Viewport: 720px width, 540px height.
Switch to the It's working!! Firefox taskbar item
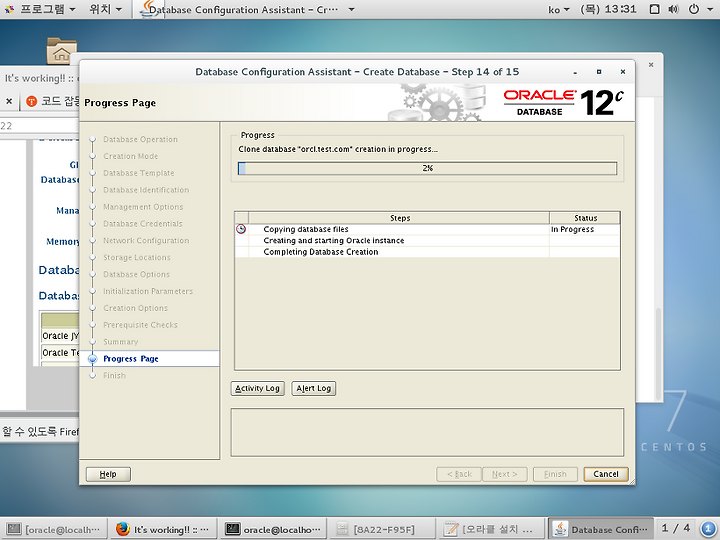pos(163,529)
